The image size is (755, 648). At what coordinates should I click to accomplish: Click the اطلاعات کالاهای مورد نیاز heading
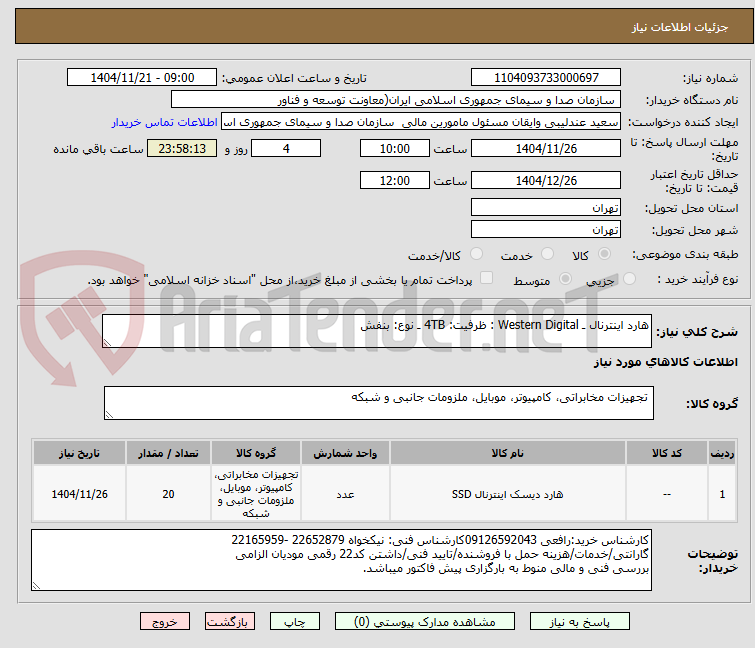(665, 362)
